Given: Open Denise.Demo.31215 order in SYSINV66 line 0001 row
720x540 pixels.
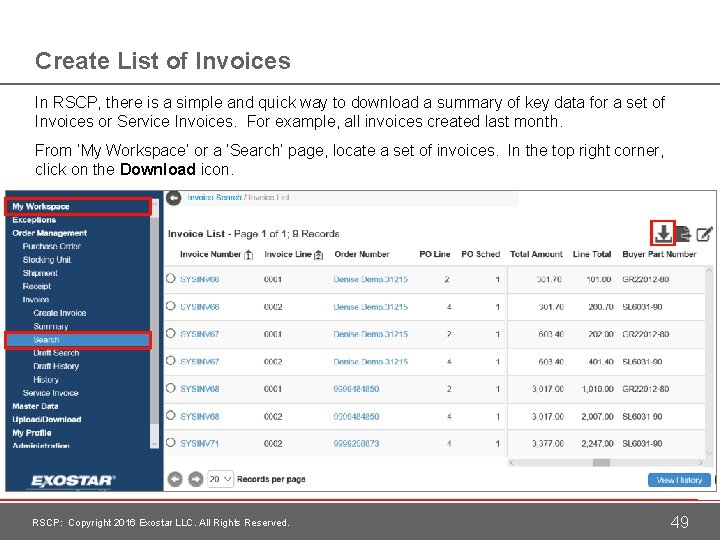Looking at the screenshot, I should point(370,279).
